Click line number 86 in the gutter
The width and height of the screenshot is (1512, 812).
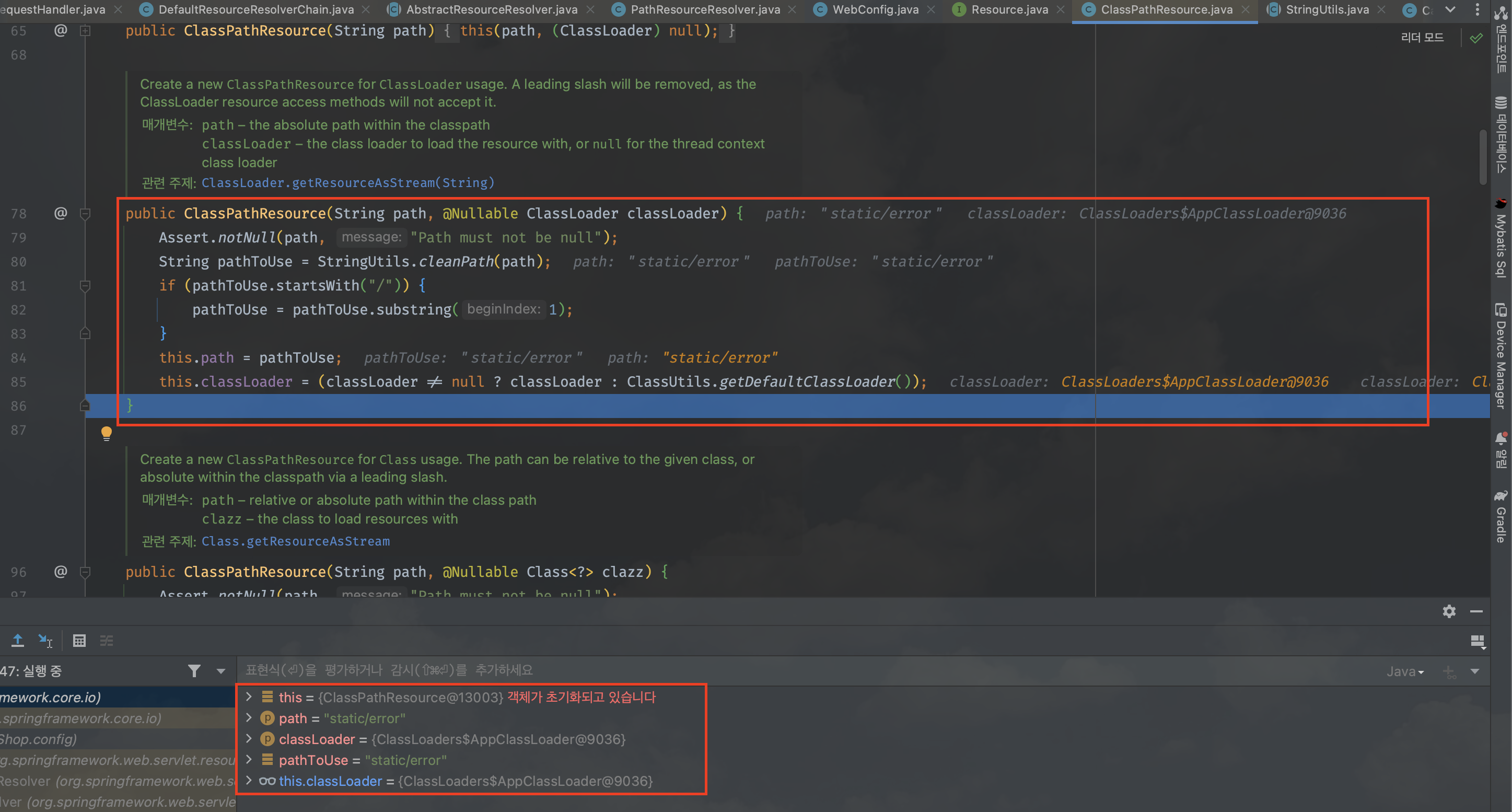[19, 405]
